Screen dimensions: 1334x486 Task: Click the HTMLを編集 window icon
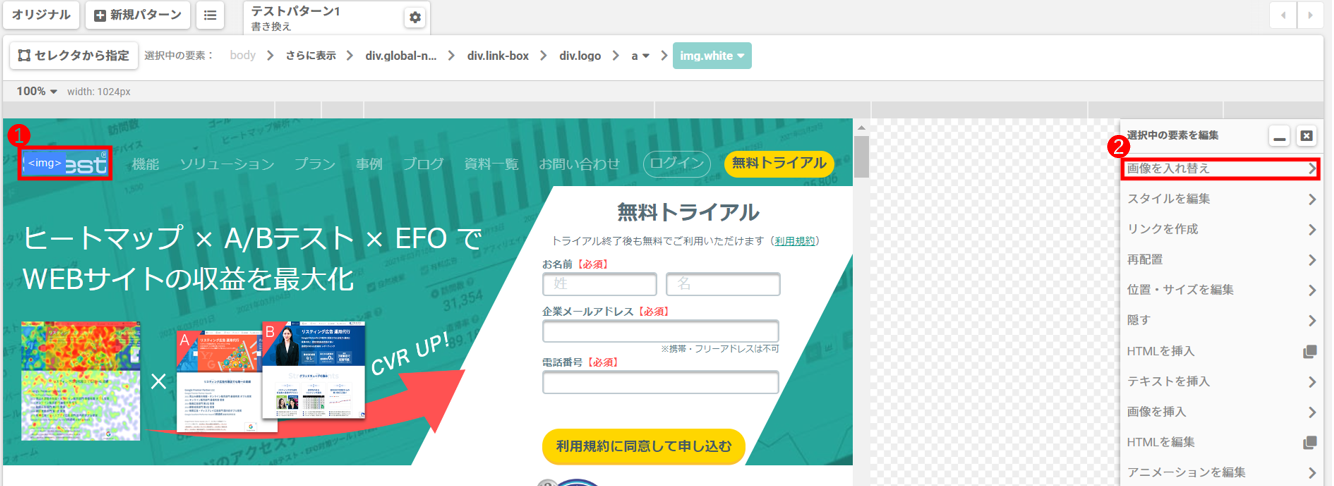click(1310, 442)
